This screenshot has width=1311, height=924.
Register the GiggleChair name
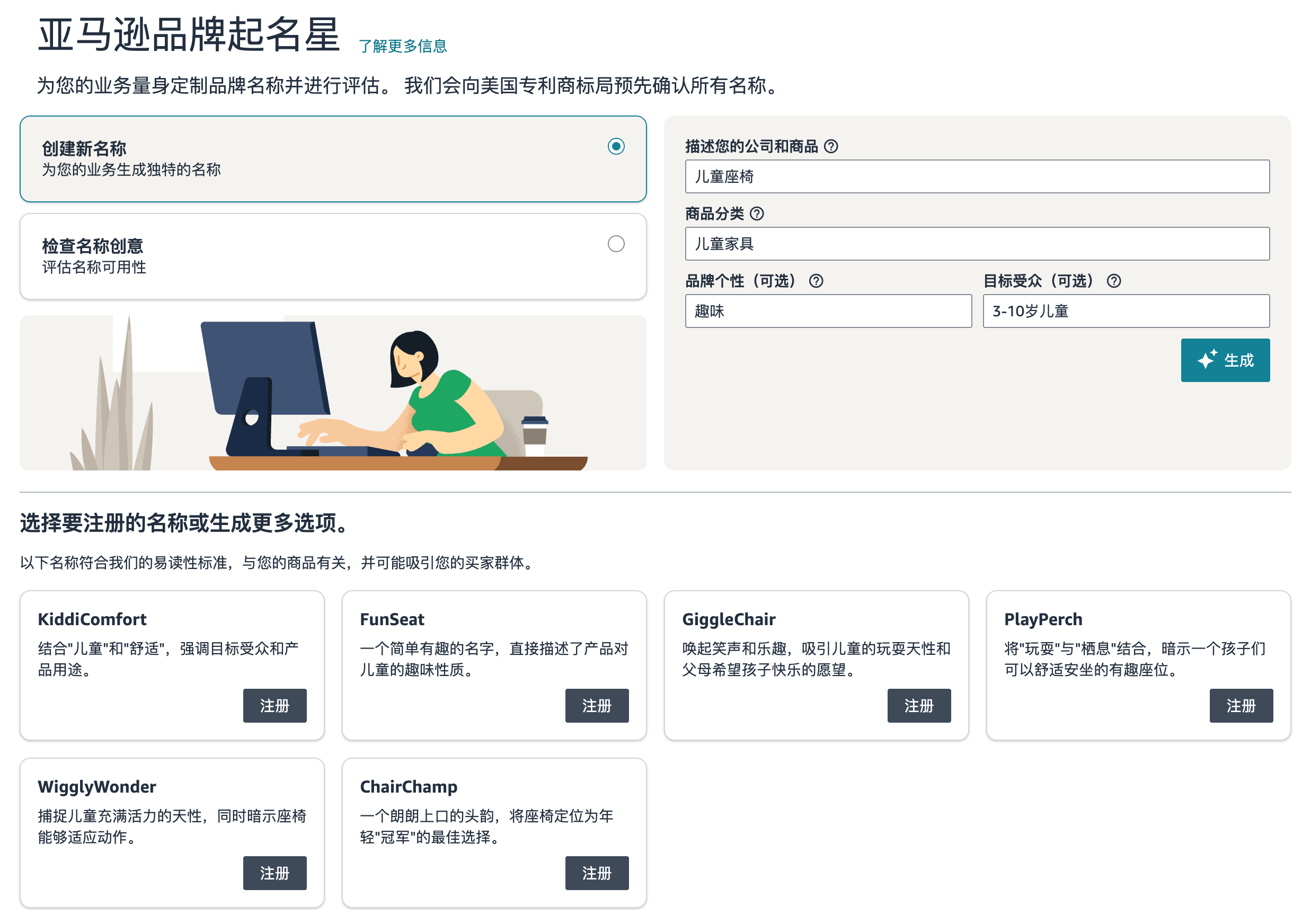pos(919,706)
